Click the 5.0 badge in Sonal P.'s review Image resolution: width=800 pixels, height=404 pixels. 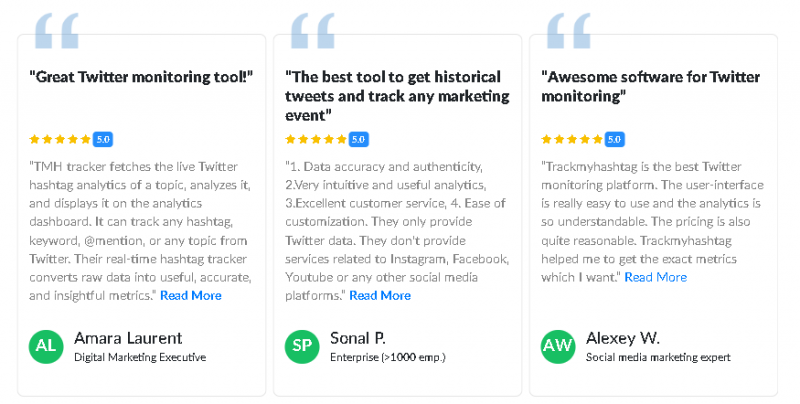359,139
